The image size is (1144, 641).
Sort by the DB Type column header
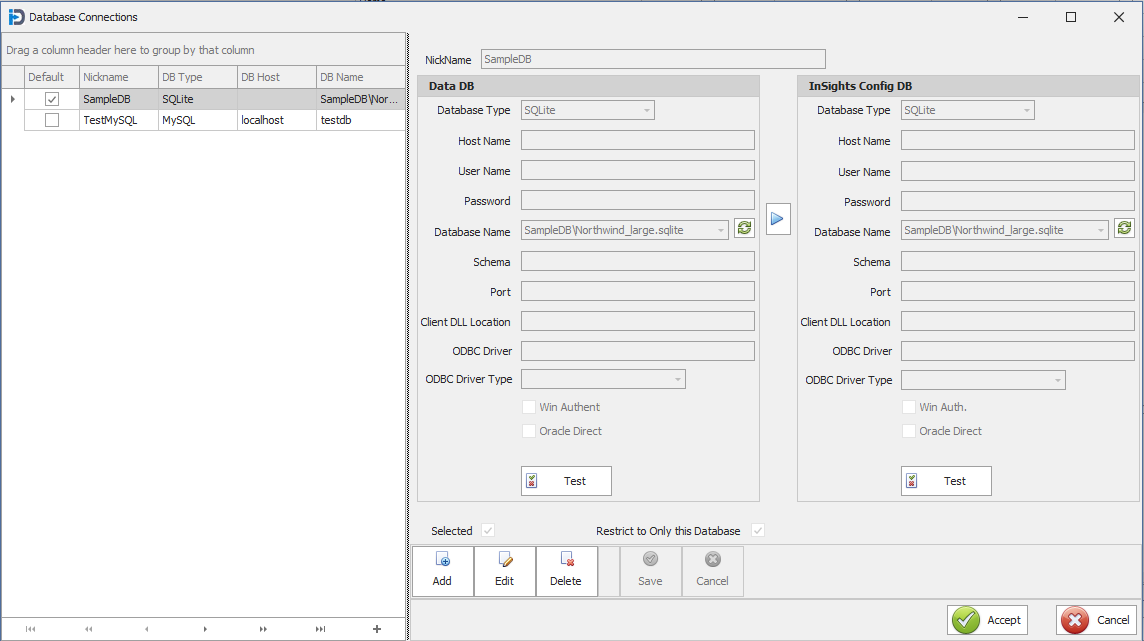point(196,77)
